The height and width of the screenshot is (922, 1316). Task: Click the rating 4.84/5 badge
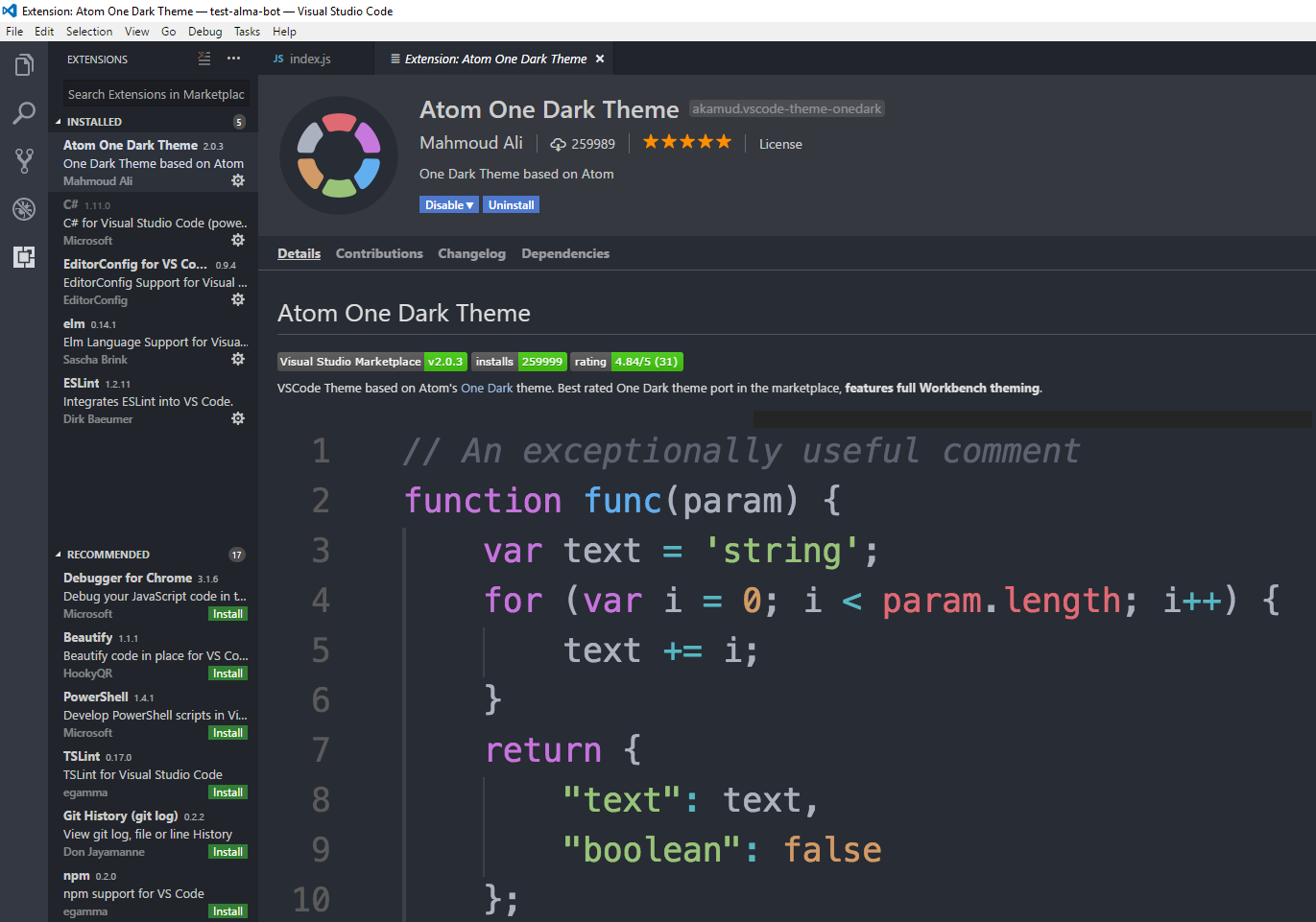pyautogui.click(x=627, y=362)
